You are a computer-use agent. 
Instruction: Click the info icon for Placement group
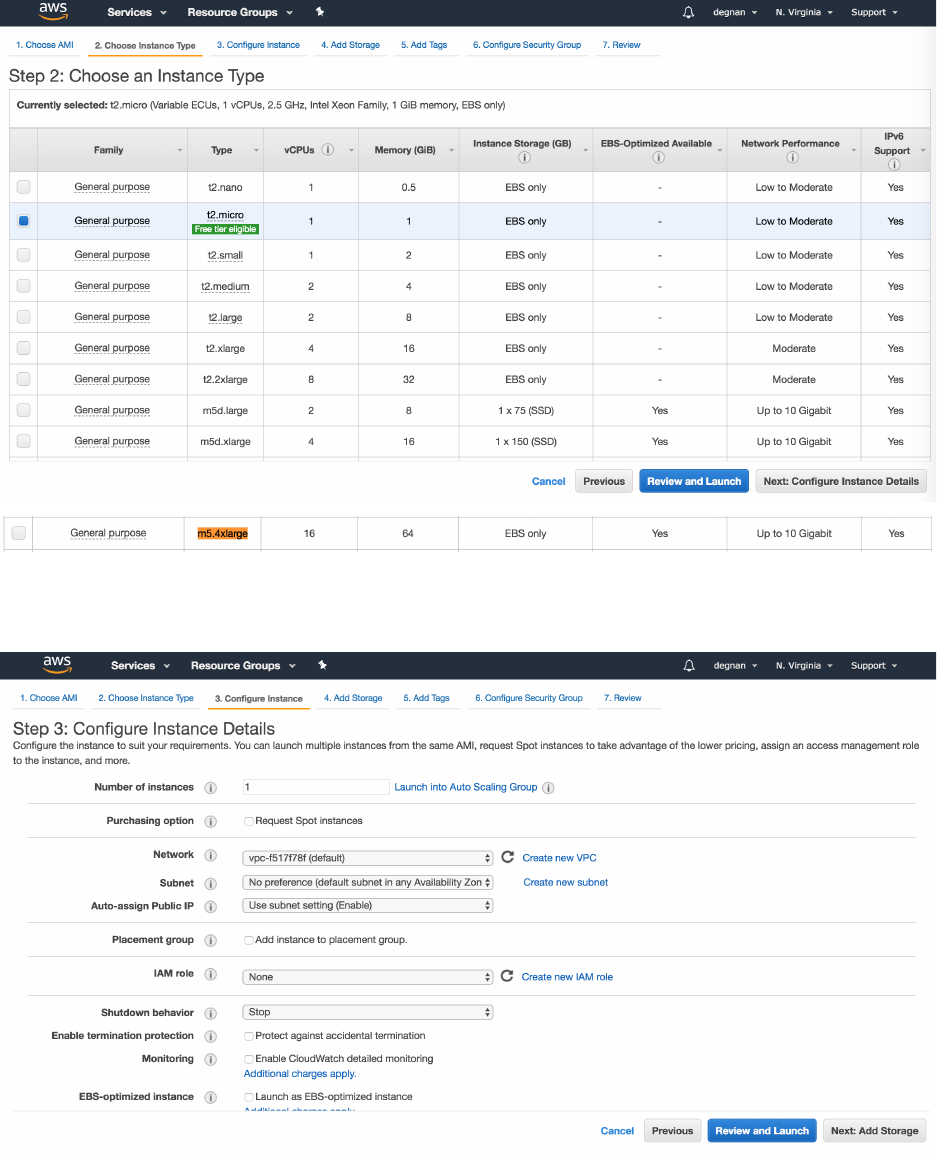[x=211, y=940]
